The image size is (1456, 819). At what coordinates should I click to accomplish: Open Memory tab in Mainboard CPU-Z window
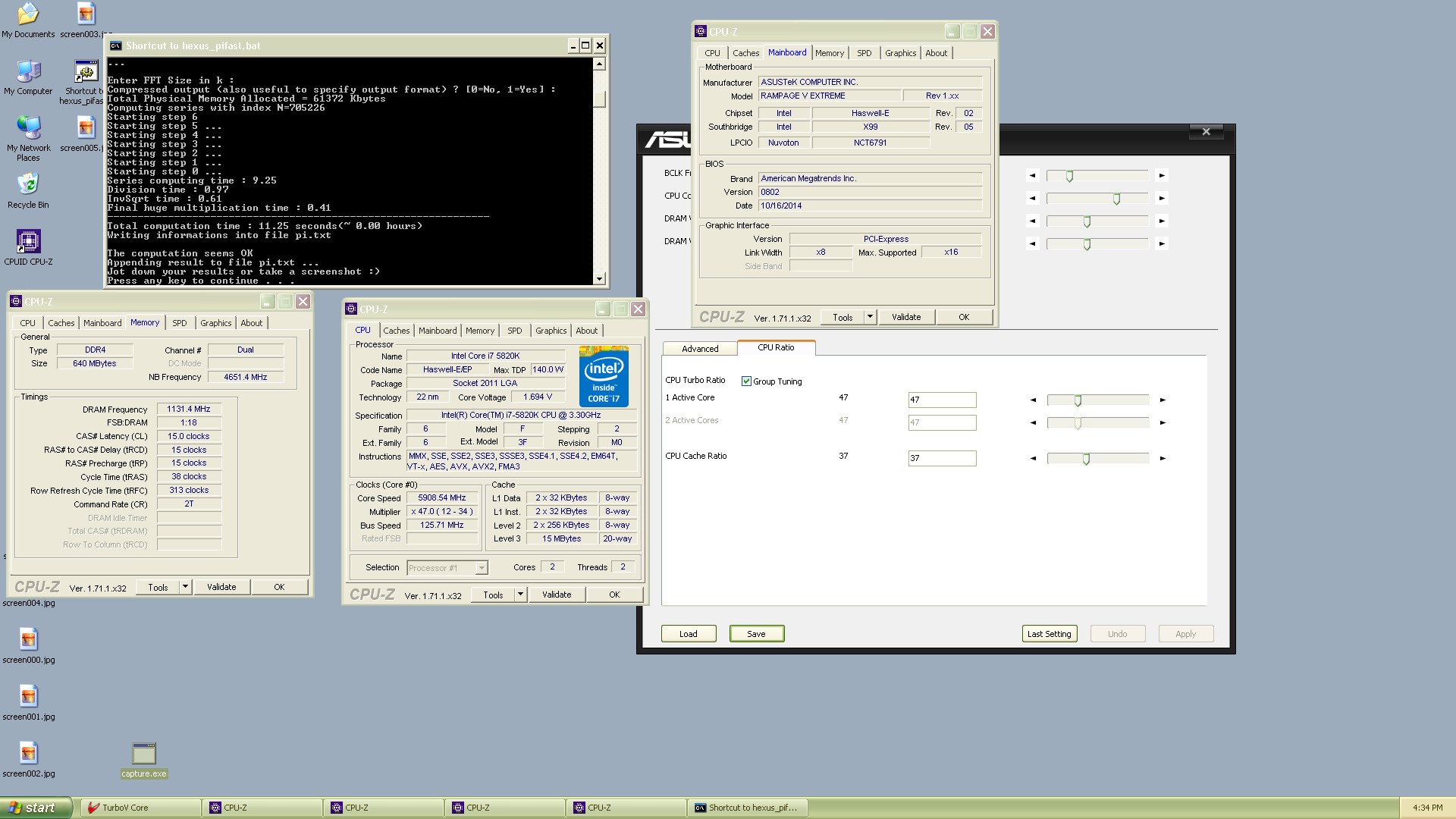pos(829,53)
